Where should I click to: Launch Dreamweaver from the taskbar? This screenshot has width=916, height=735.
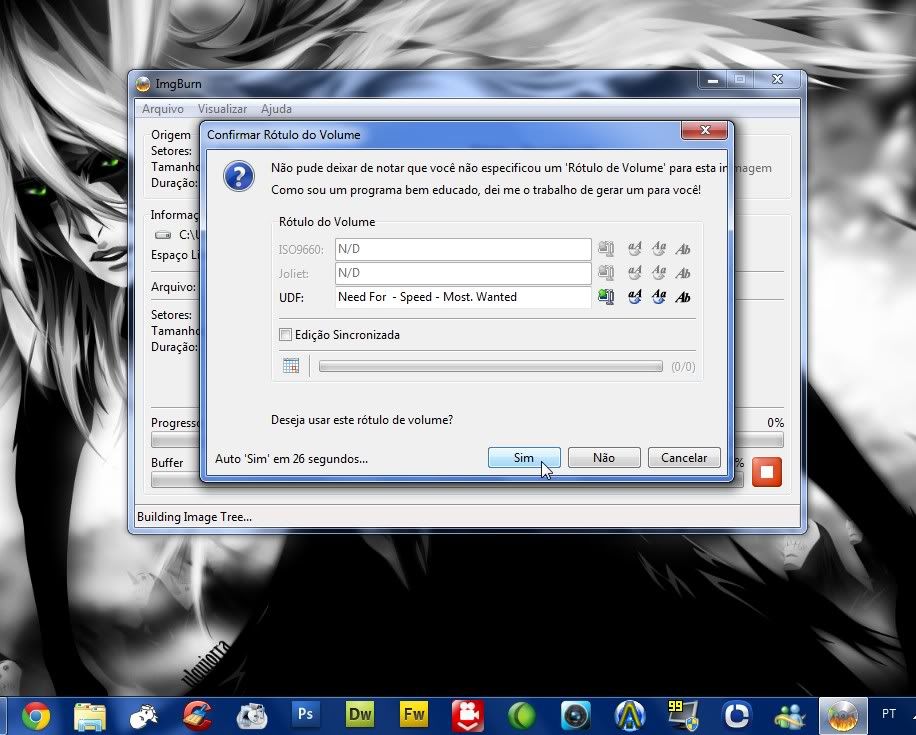359,714
